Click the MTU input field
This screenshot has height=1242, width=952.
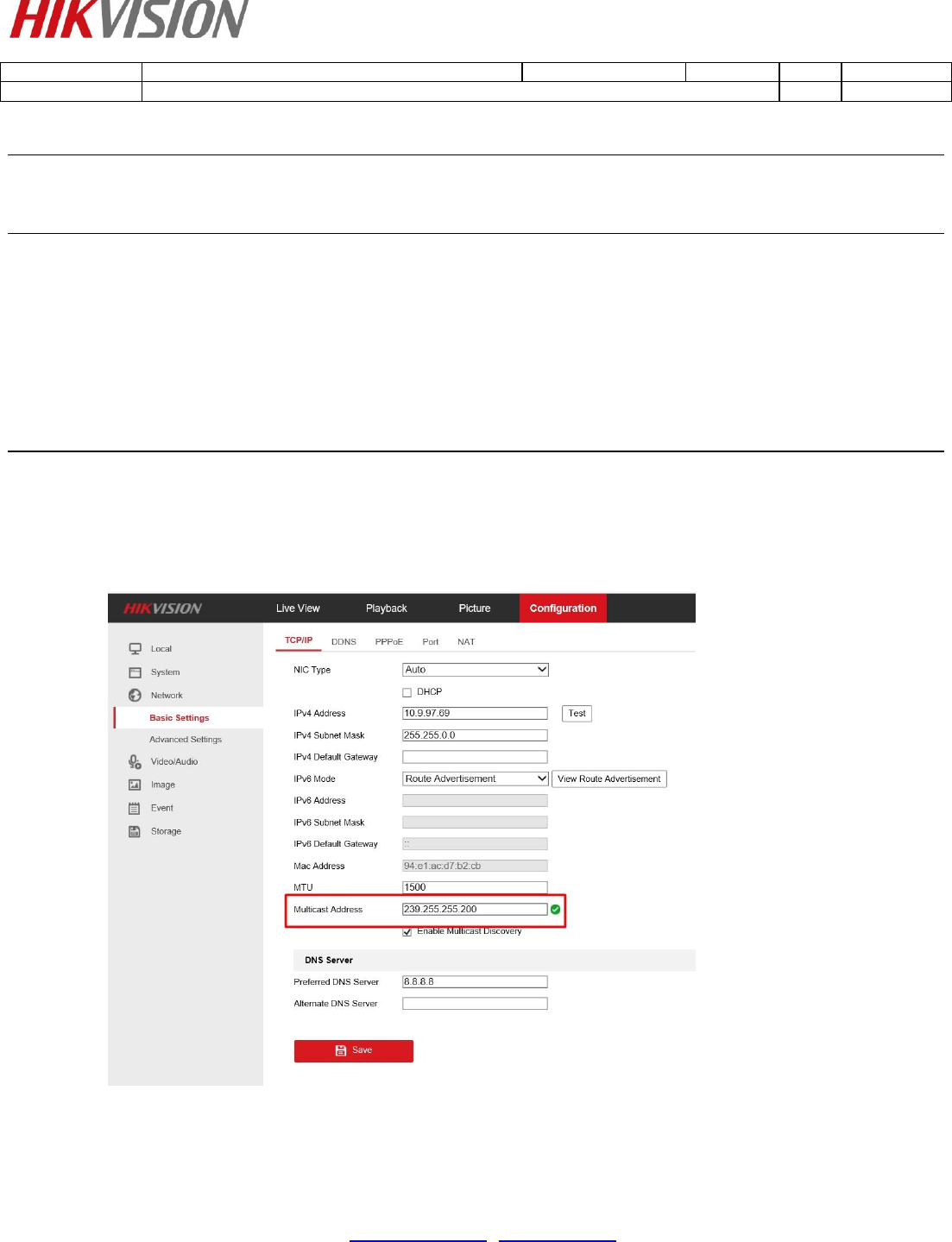point(475,887)
